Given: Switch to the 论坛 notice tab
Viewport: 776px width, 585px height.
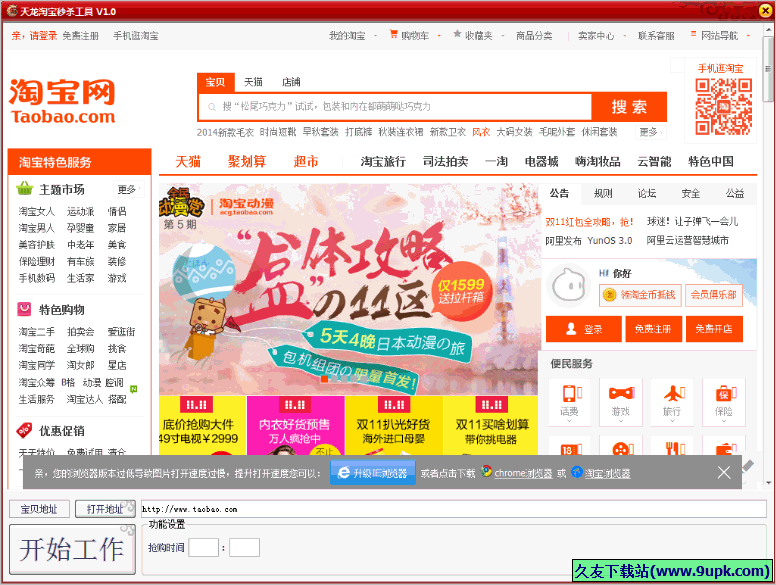Looking at the screenshot, I should coord(647,193).
